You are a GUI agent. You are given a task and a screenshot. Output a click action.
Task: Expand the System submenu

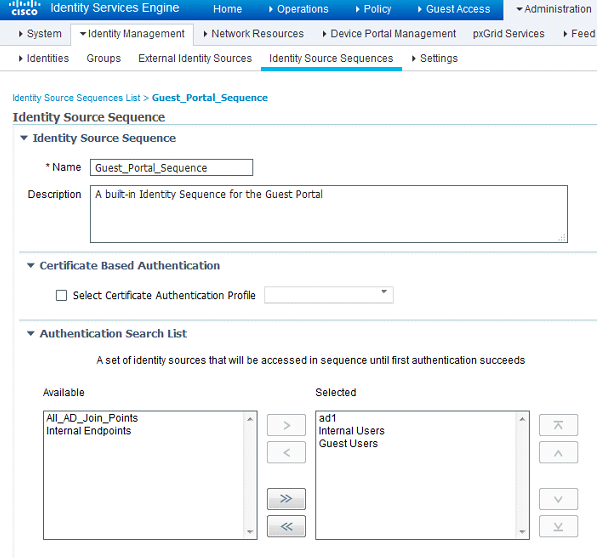(40, 33)
